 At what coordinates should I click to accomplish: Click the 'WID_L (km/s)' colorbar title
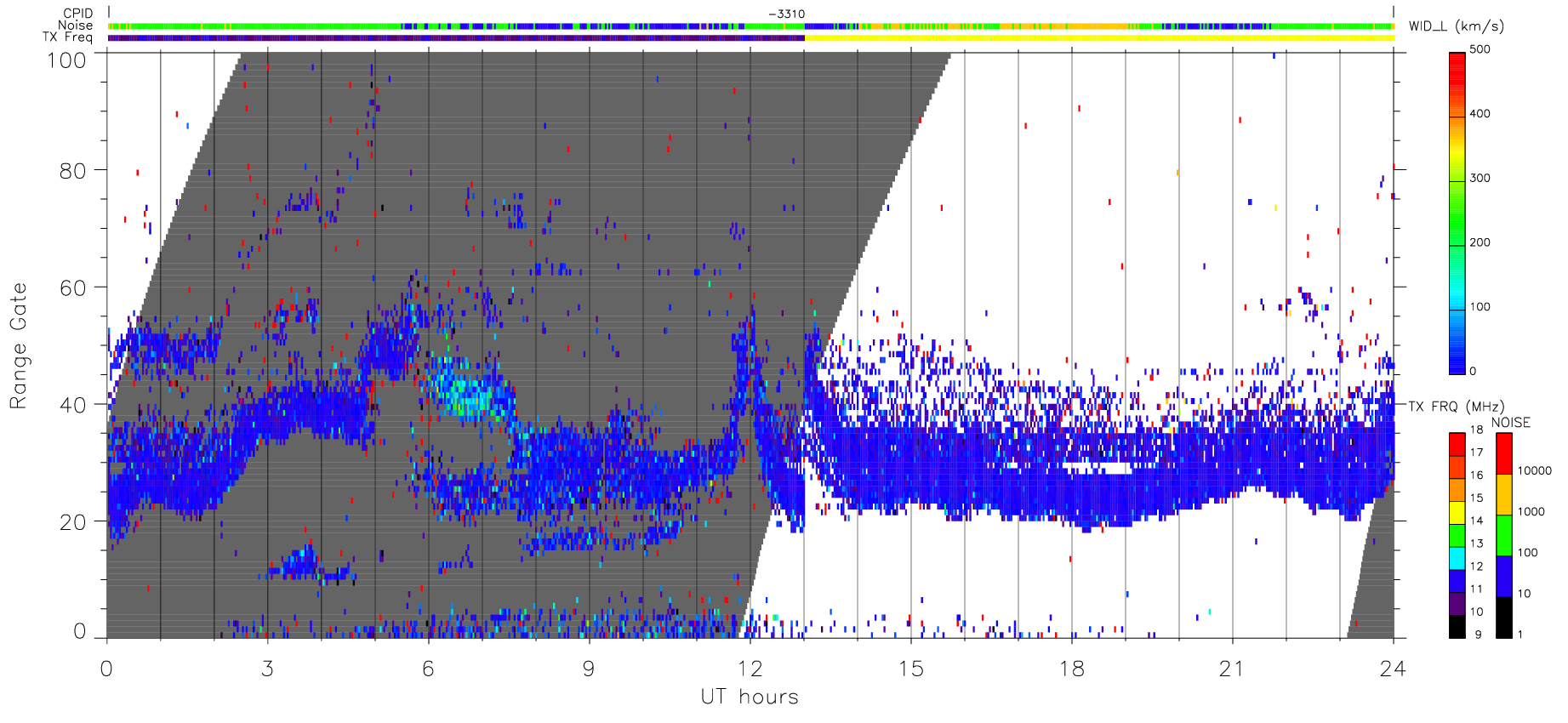click(x=1456, y=26)
